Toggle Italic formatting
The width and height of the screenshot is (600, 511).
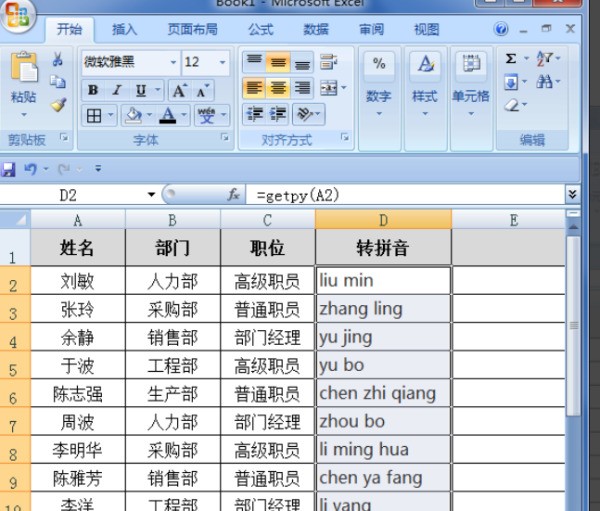coord(117,89)
